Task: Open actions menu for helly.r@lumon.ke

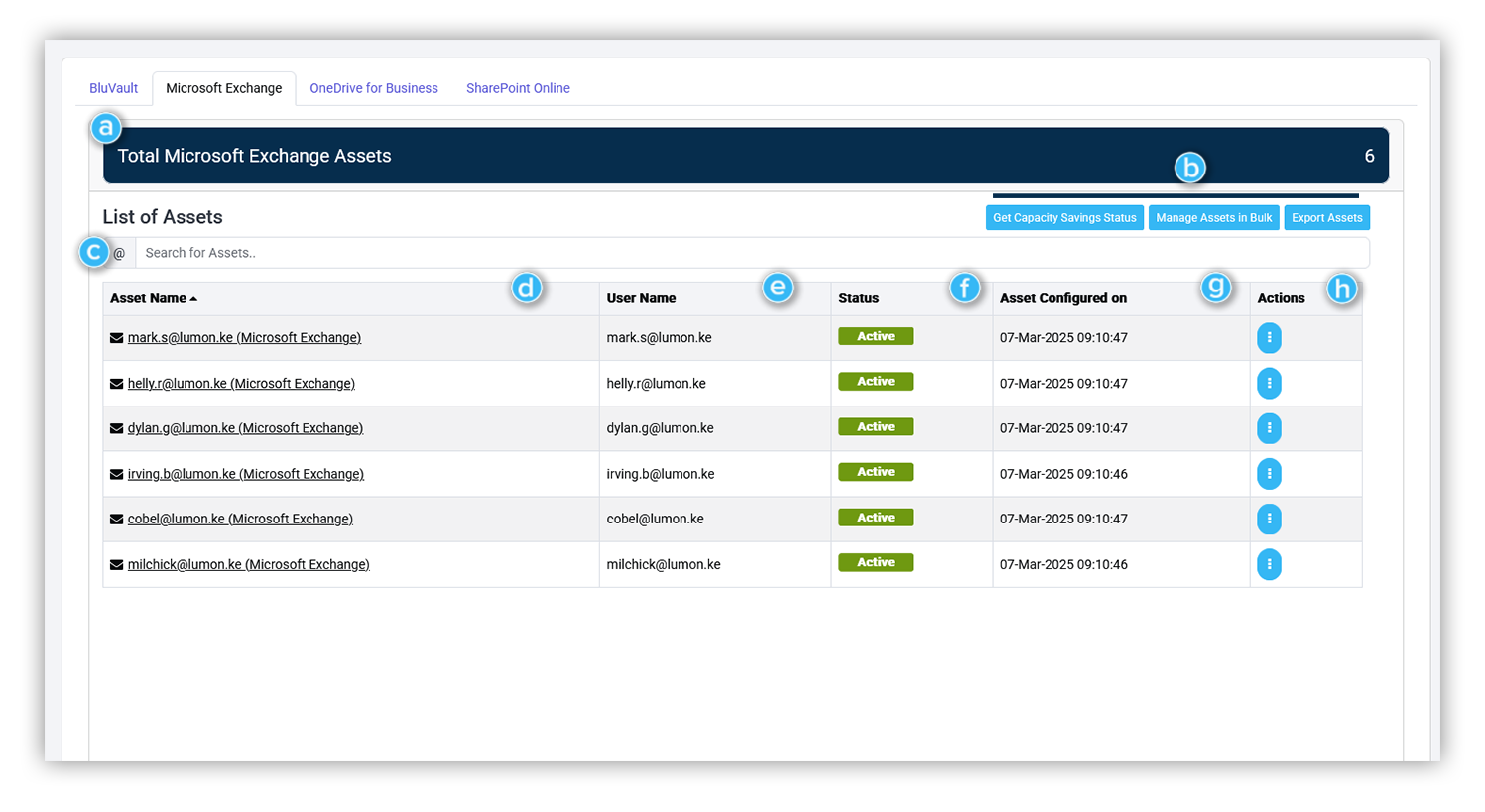Action: 1269,383
